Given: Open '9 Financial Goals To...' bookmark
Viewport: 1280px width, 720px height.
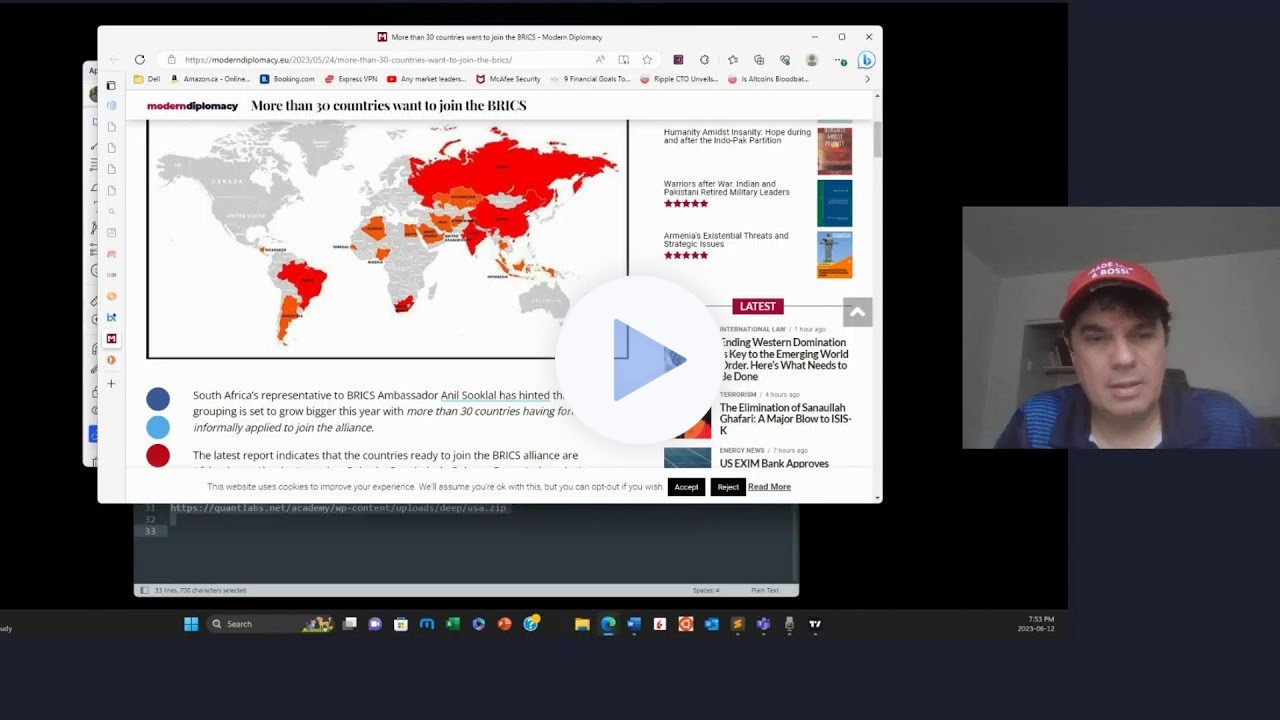Looking at the screenshot, I should (590, 79).
